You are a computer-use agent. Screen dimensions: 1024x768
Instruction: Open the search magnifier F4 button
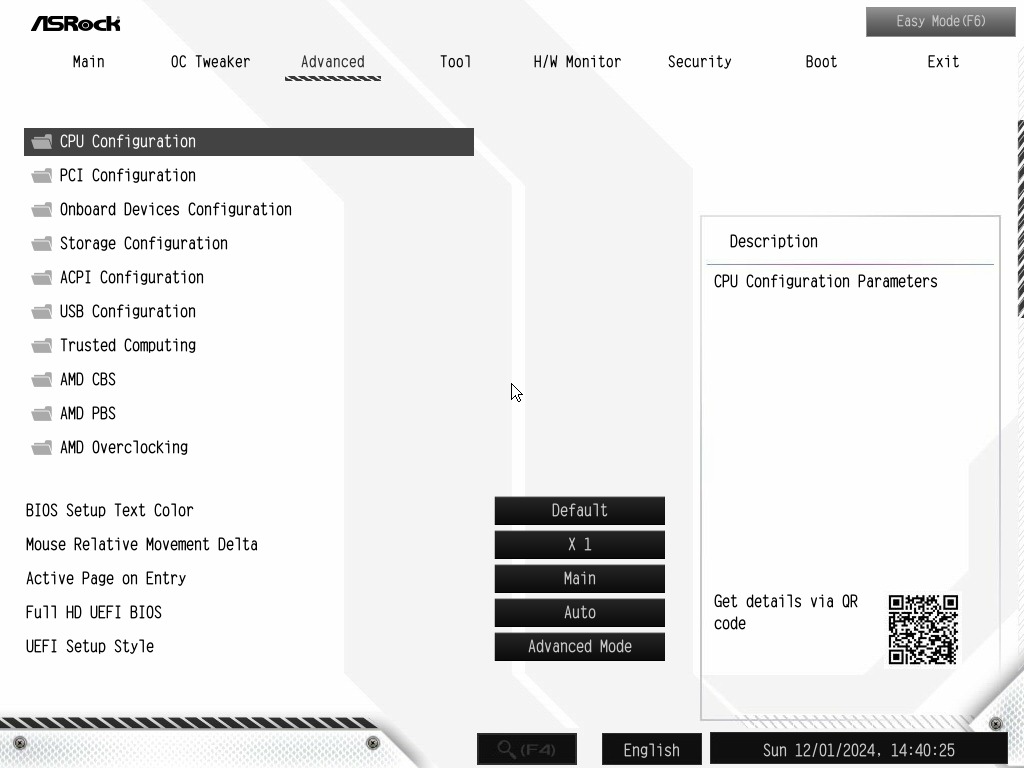point(527,749)
